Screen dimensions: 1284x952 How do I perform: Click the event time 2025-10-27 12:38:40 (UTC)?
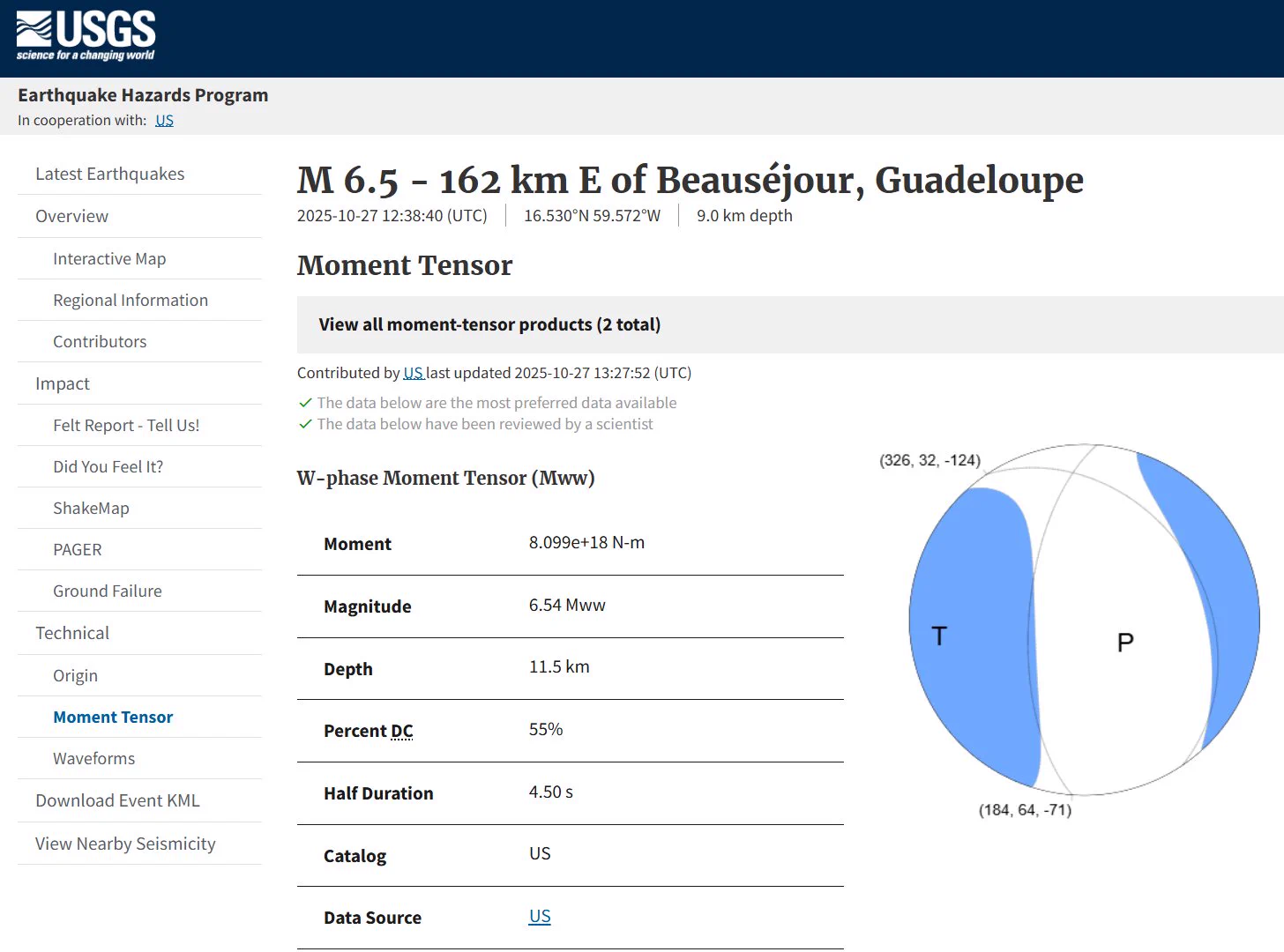[x=392, y=216]
